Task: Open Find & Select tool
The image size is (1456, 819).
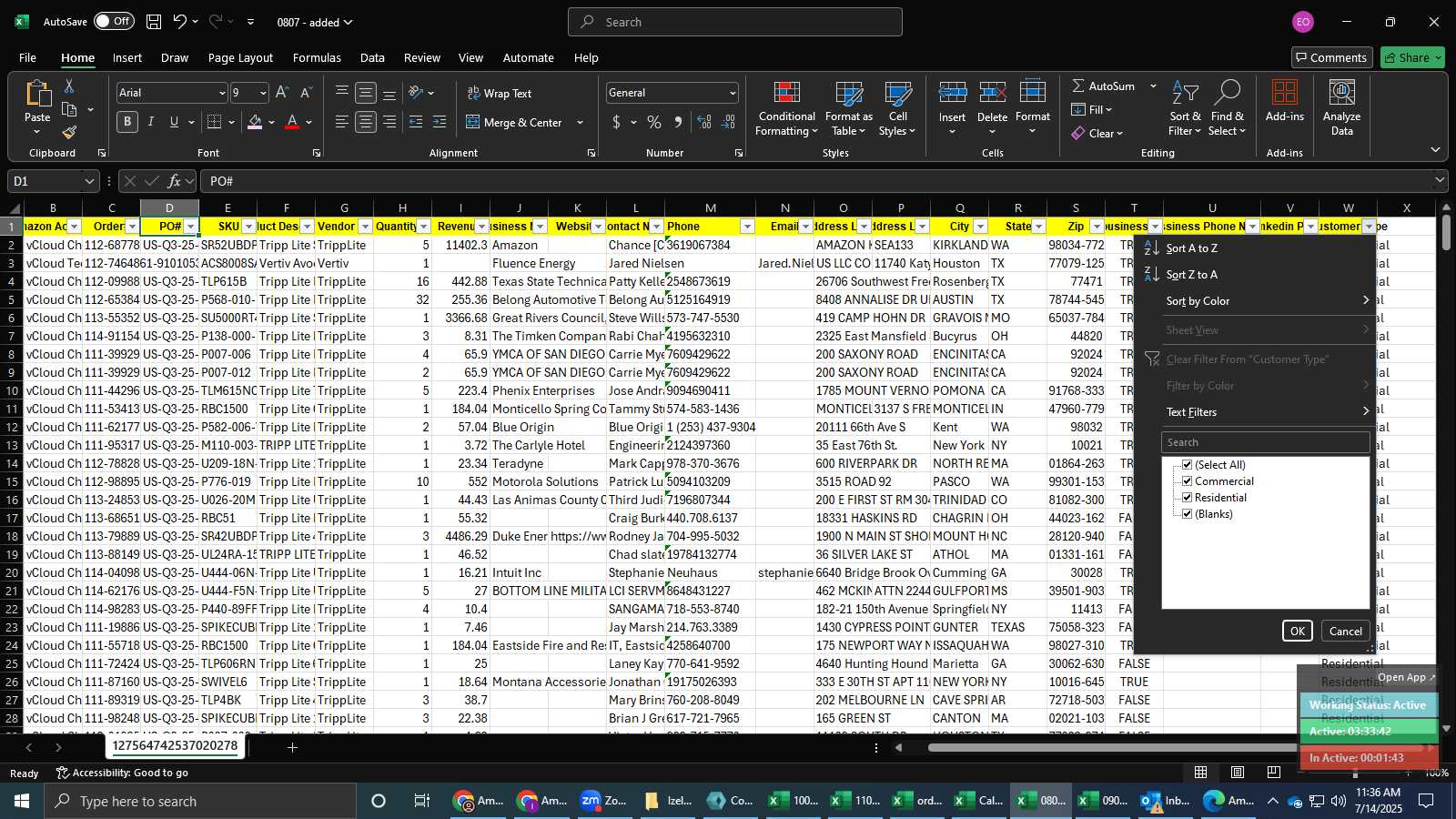Action: pyautogui.click(x=1228, y=109)
